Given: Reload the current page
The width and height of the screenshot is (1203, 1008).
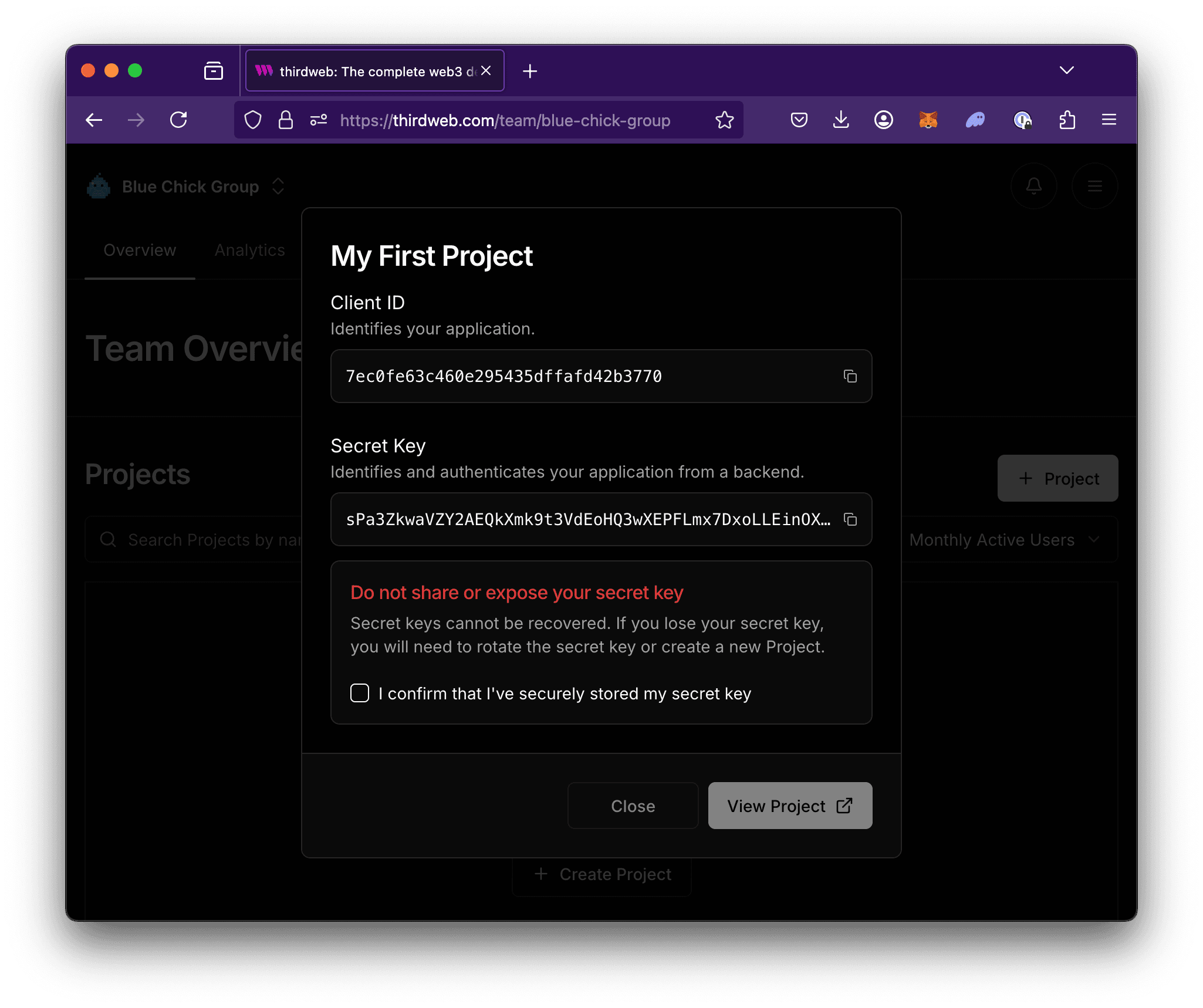Looking at the screenshot, I should click(x=178, y=120).
